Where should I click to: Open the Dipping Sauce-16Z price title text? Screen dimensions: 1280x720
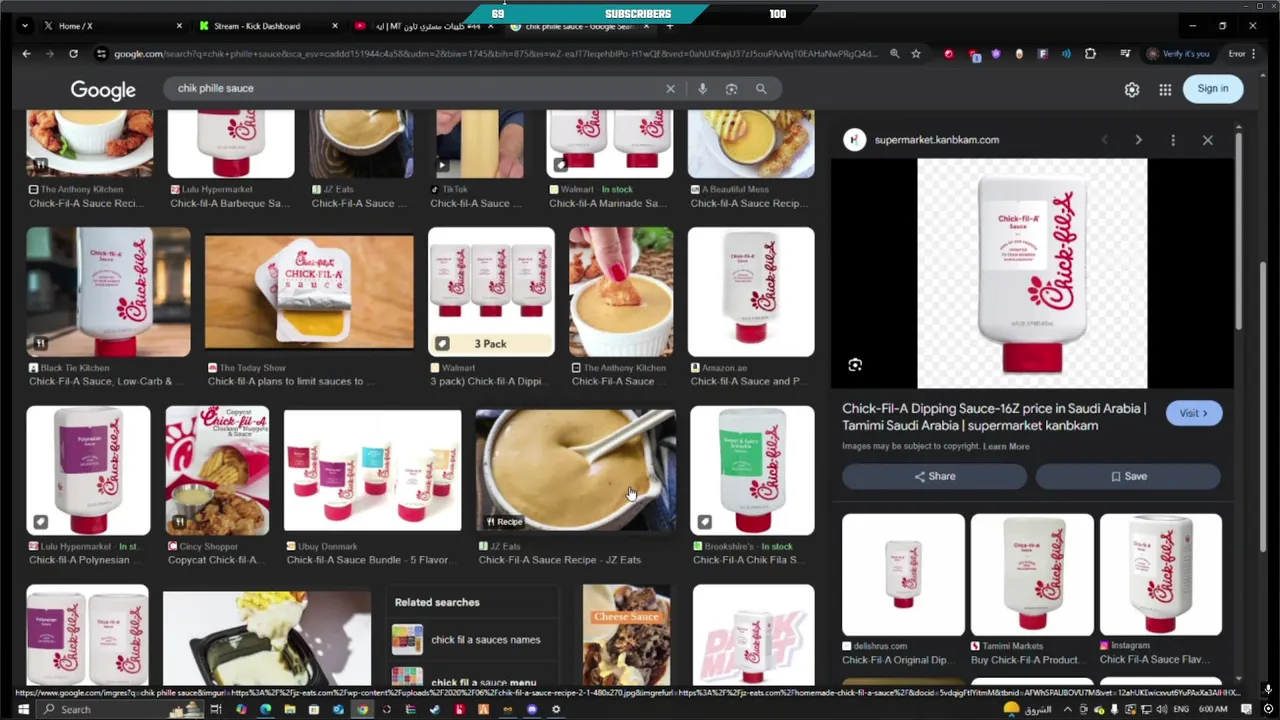[x=994, y=417]
